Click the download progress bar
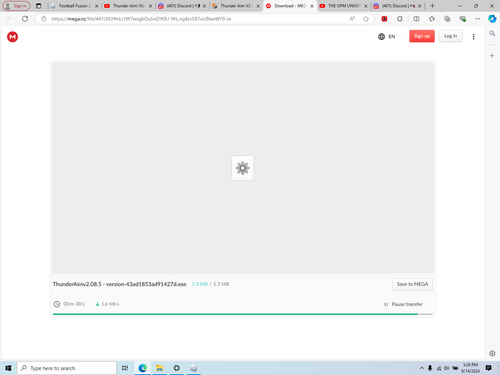This screenshot has height=375, width=500. click(x=243, y=314)
